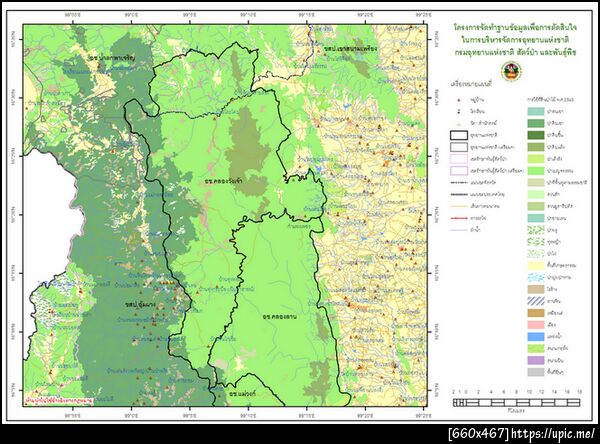This screenshot has width=600, height=444.
Task: Click the light blue stream line symbol in legend
Action: (x=459, y=230)
